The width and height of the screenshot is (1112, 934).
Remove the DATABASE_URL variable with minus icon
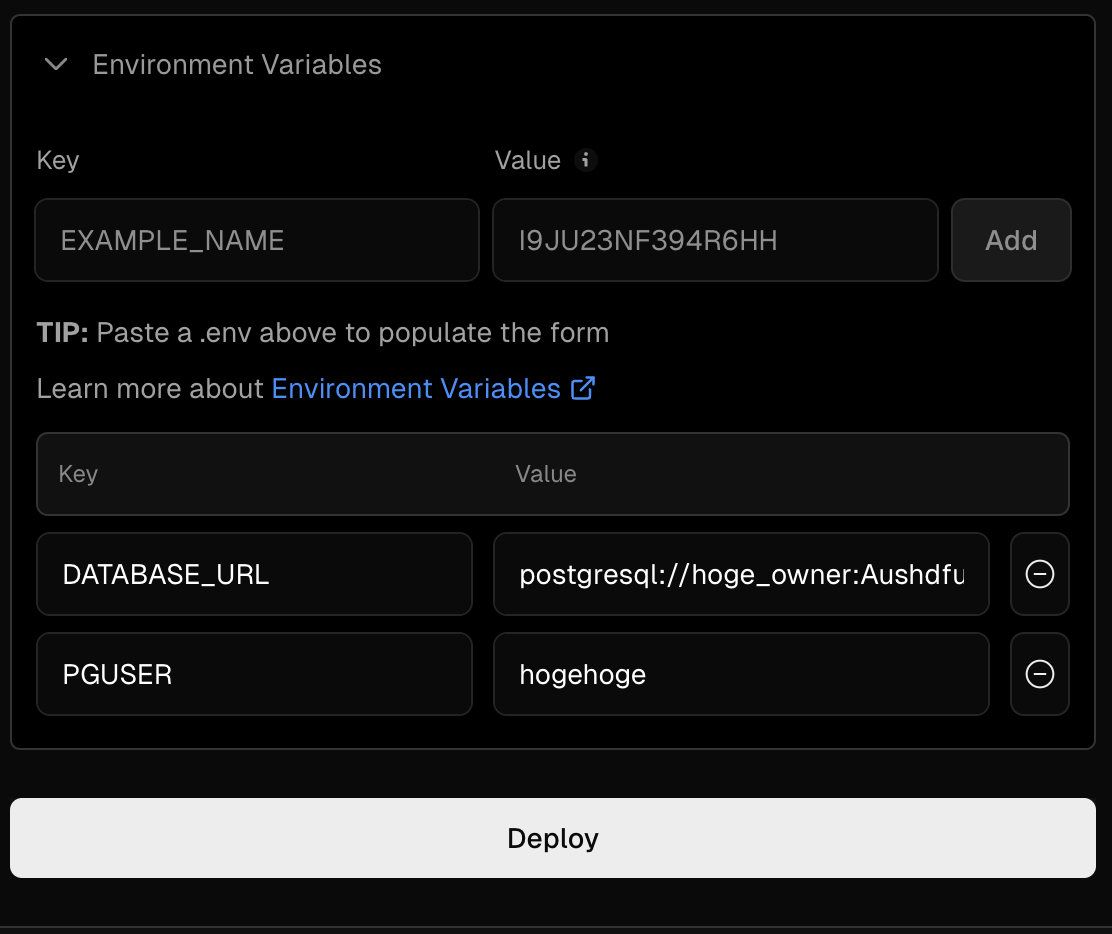1039,574
